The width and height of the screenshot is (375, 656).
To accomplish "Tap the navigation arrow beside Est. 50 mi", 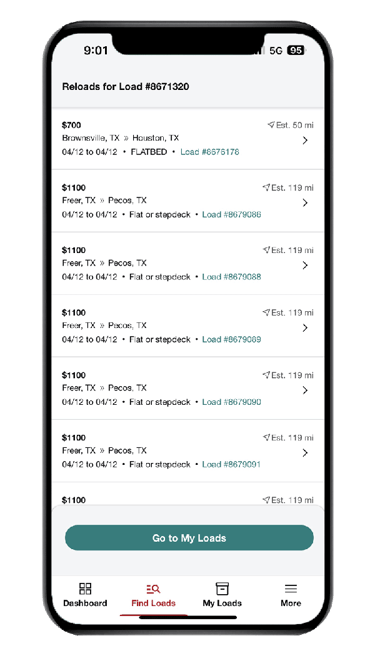I will (271, 125).
